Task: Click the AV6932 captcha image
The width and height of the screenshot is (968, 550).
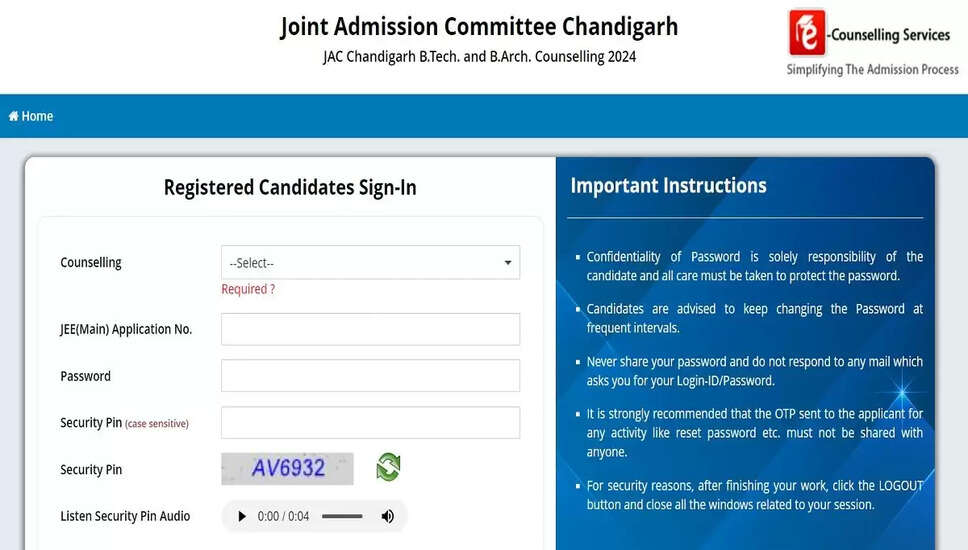Action: pos(288,468)
